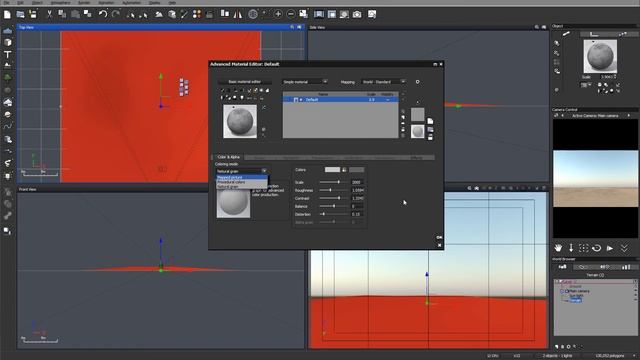Click the double chevron icon in Camera Control

624,248
